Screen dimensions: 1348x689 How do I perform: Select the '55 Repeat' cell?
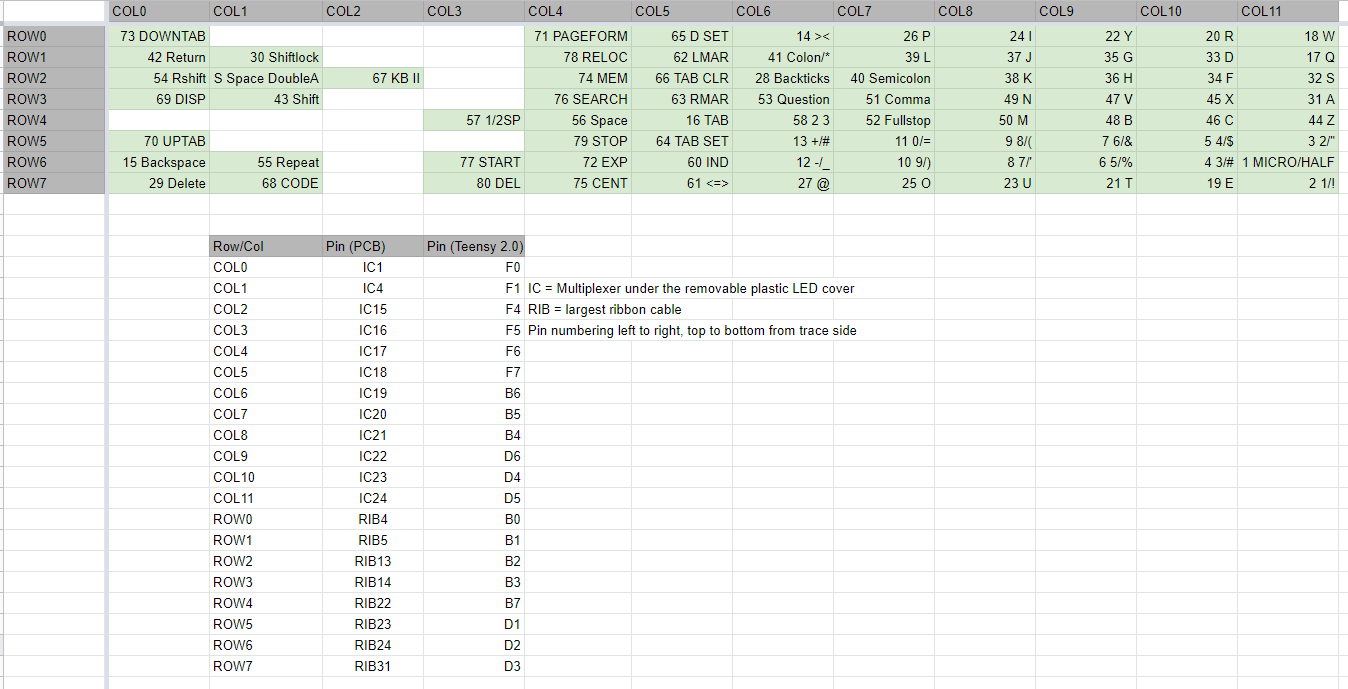(x=266, y=162)
